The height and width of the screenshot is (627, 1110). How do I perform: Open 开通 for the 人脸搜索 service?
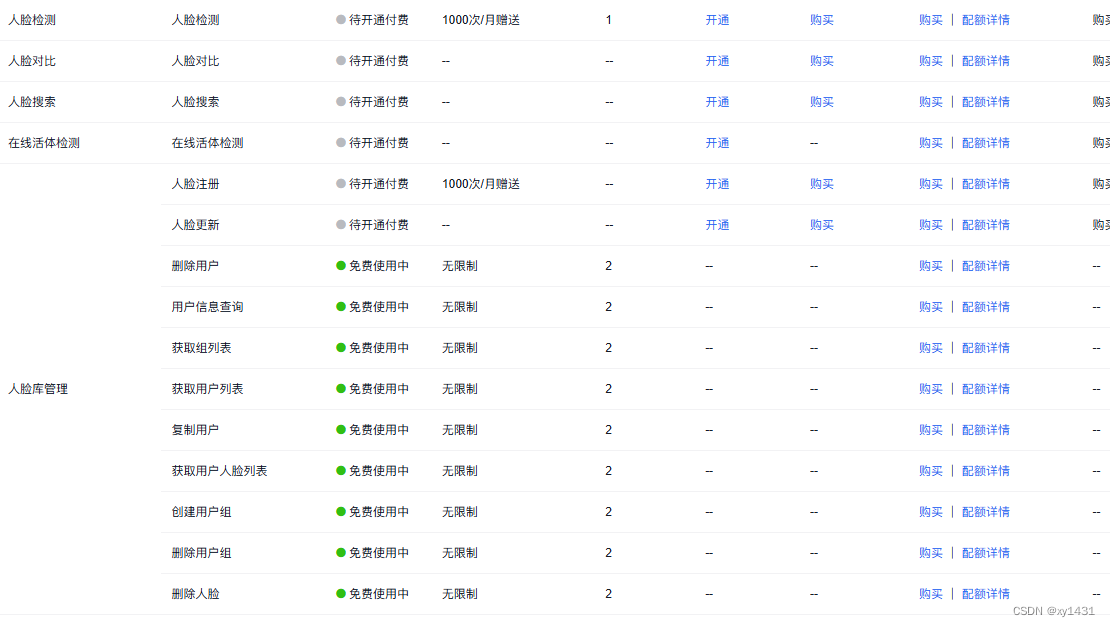(x=717, y=101)
